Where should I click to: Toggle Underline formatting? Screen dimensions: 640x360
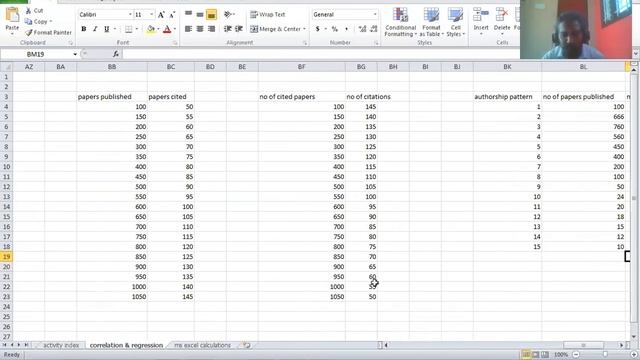(107, 29)
